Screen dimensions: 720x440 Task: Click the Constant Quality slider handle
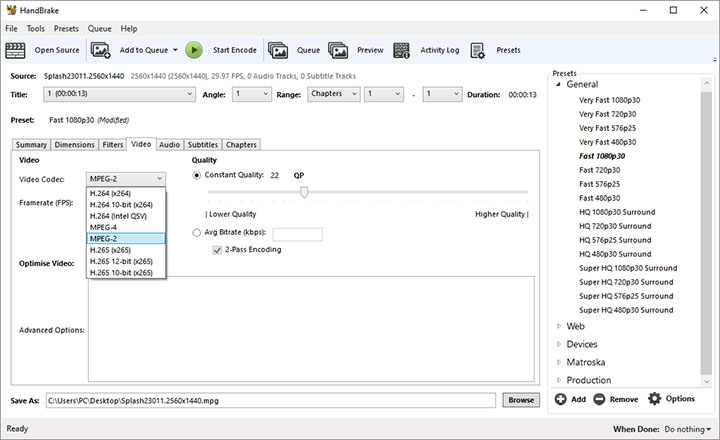point(304,192)
